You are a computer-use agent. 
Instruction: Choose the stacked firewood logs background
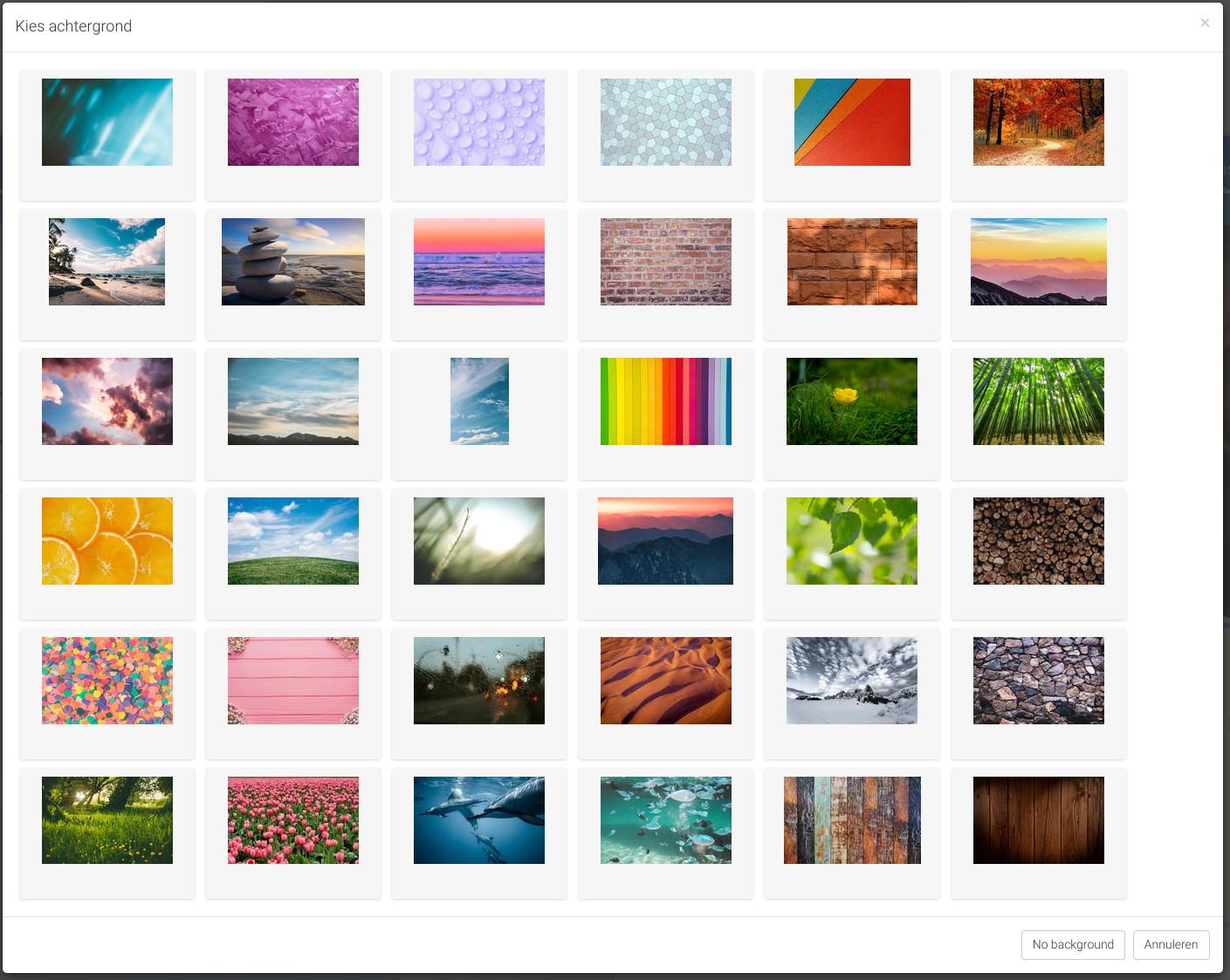tap(1039, 541)
